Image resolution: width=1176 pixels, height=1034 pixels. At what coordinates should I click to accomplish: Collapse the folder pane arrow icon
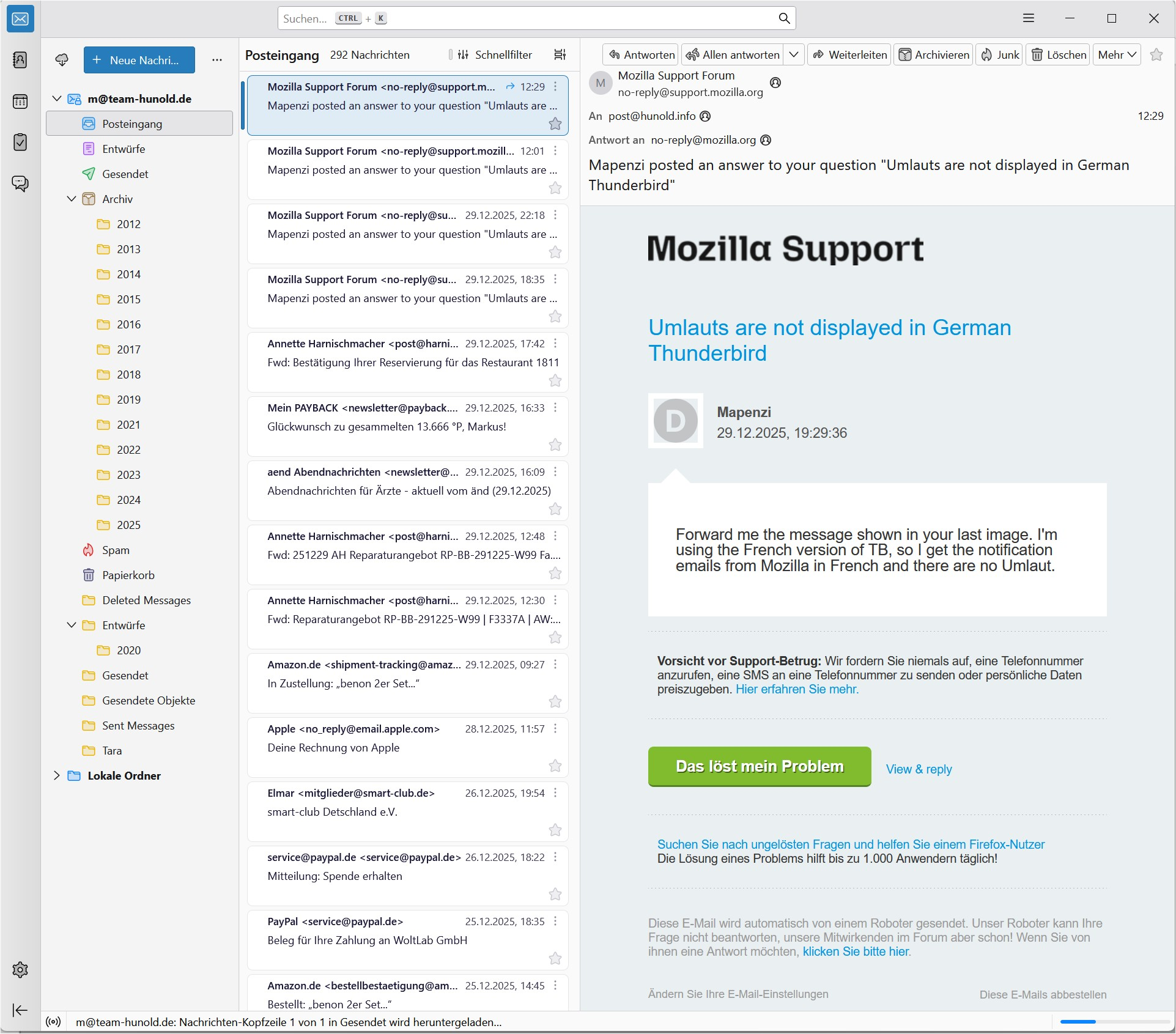[x=20, y=1010]
